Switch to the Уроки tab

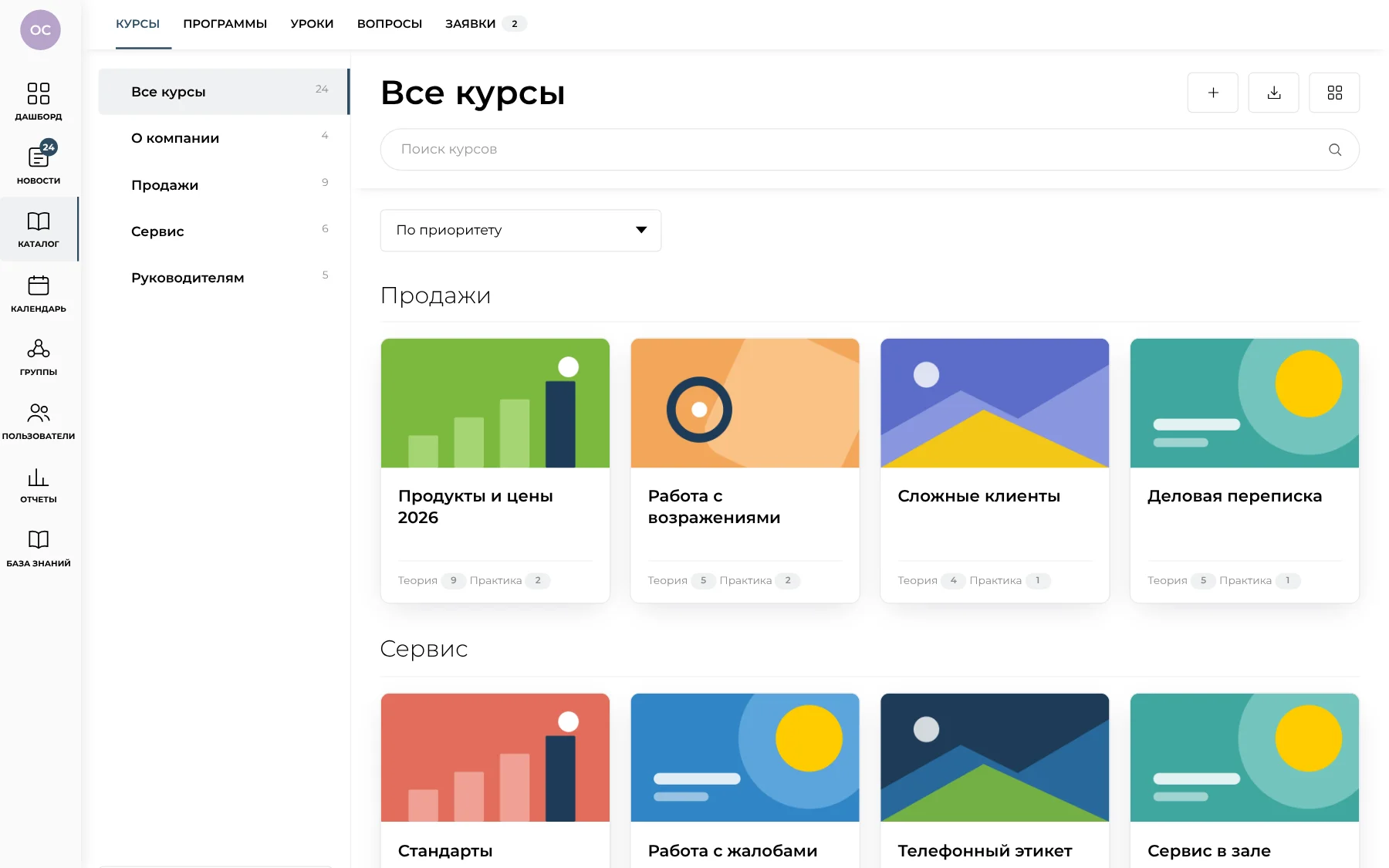(x=312, y=24)
